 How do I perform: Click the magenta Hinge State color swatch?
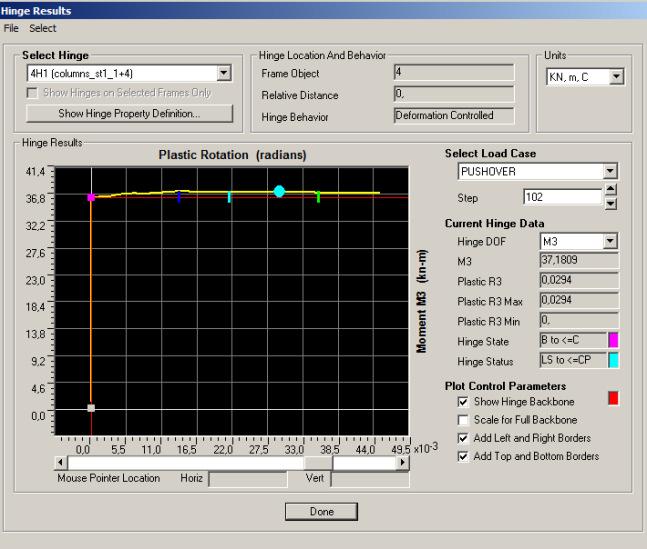tap(614, 340)
